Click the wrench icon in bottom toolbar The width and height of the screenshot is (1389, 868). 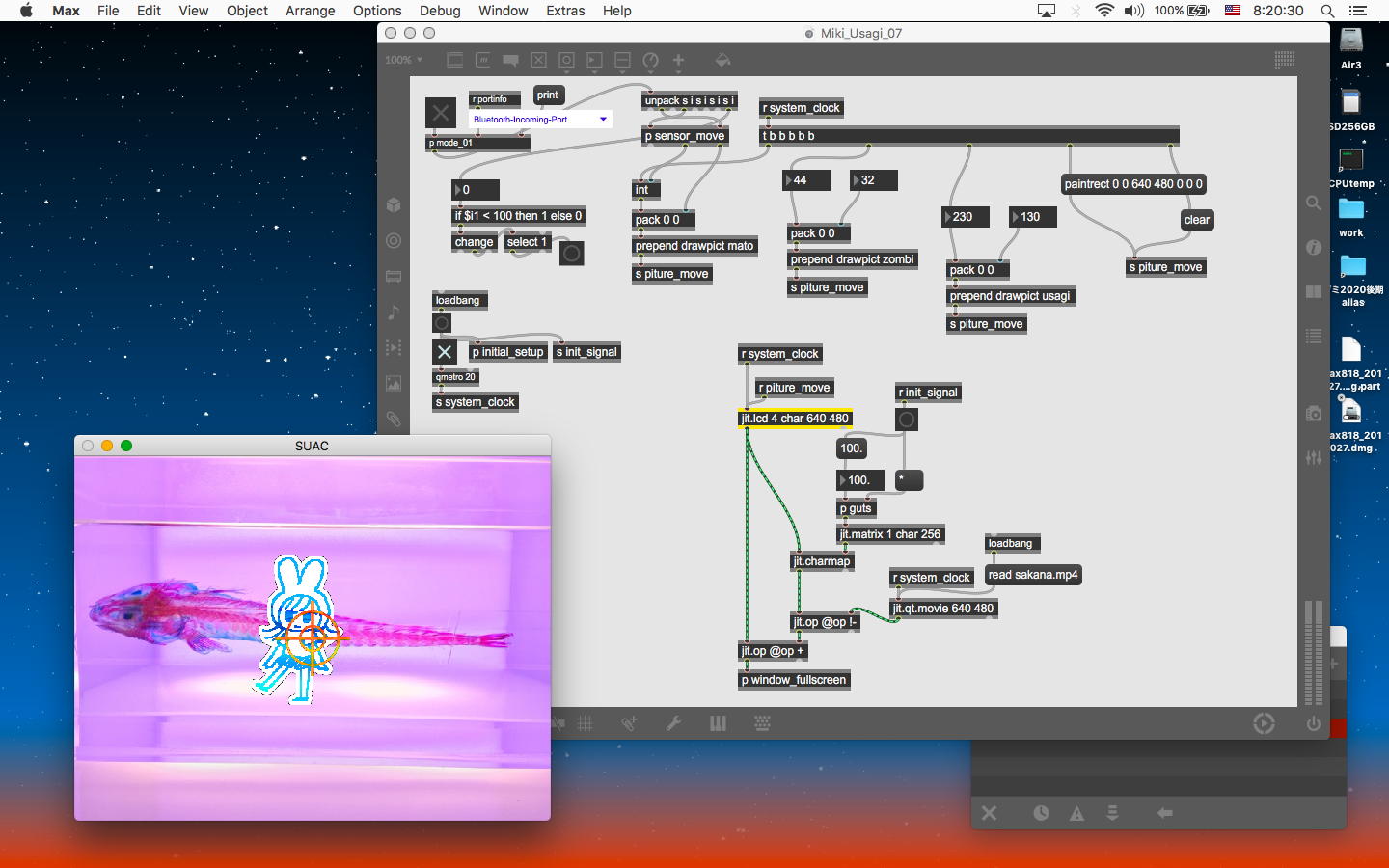(674, 723)
